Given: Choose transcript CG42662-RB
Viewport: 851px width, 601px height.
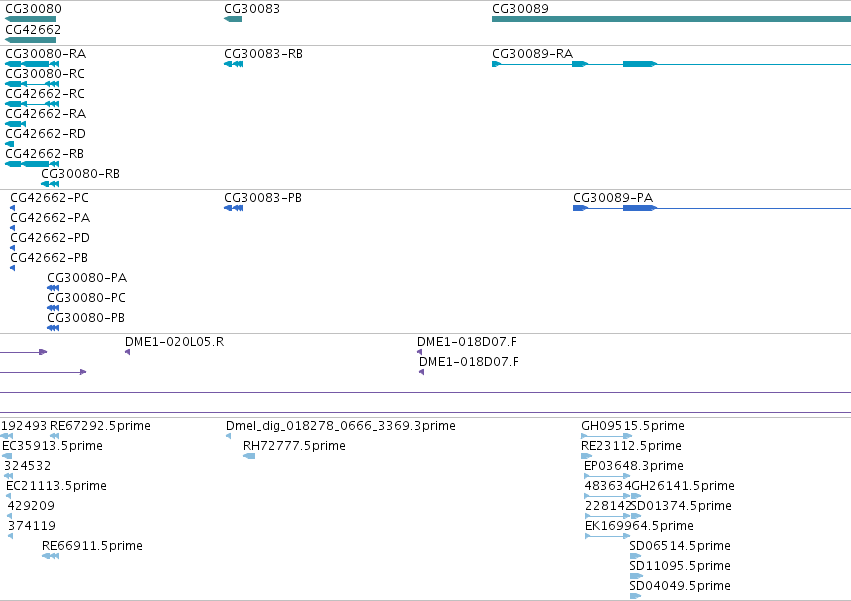Looking at the screenshot, I should click(45, 154).
